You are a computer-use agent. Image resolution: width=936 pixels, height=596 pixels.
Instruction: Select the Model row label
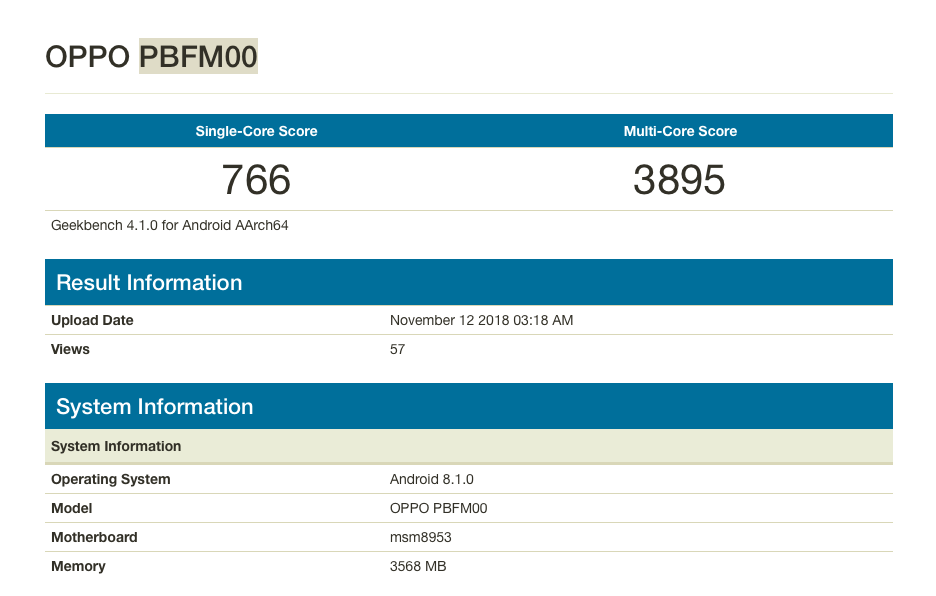(x=72, y=508)
